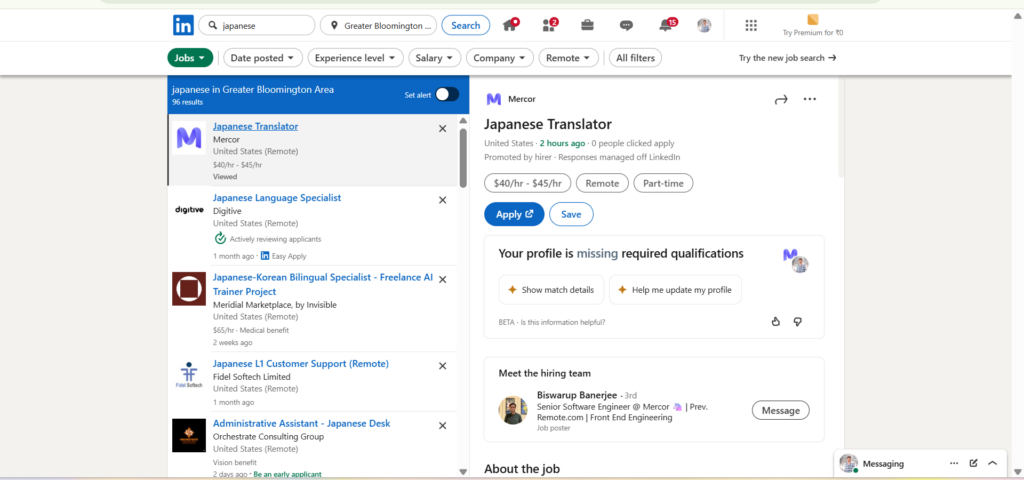Share the Japanese Translator job

781,99
